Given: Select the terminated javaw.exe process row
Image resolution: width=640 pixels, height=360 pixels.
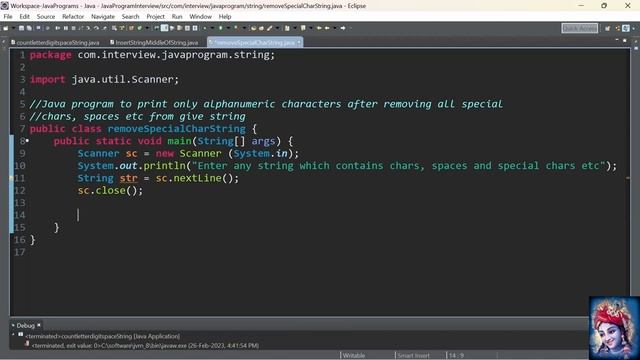Looking at the screenshot, I should (x=145, y=345).
